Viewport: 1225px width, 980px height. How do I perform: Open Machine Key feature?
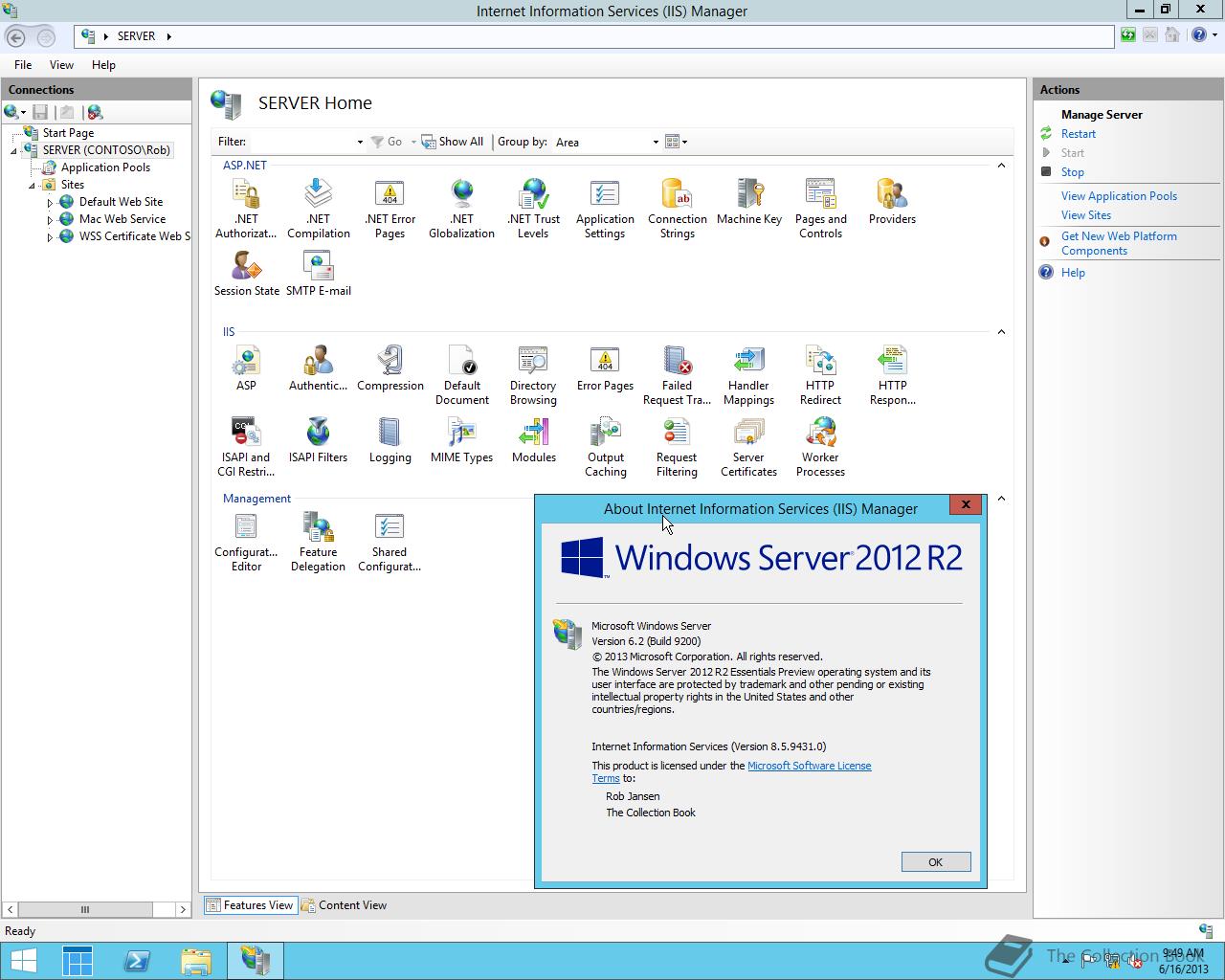(749, 202)
